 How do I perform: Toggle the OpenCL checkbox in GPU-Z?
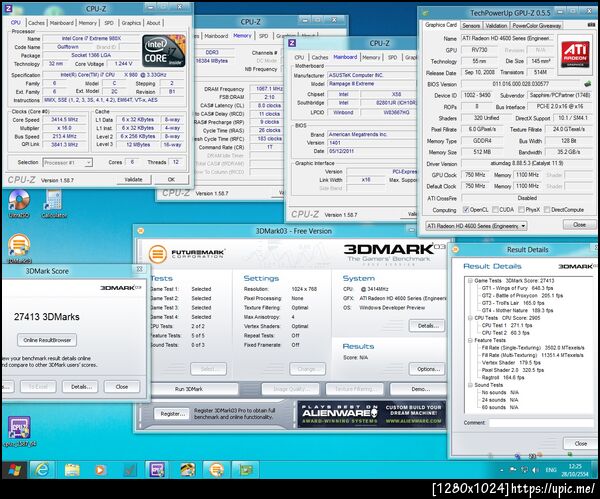(x=466, y=209)
